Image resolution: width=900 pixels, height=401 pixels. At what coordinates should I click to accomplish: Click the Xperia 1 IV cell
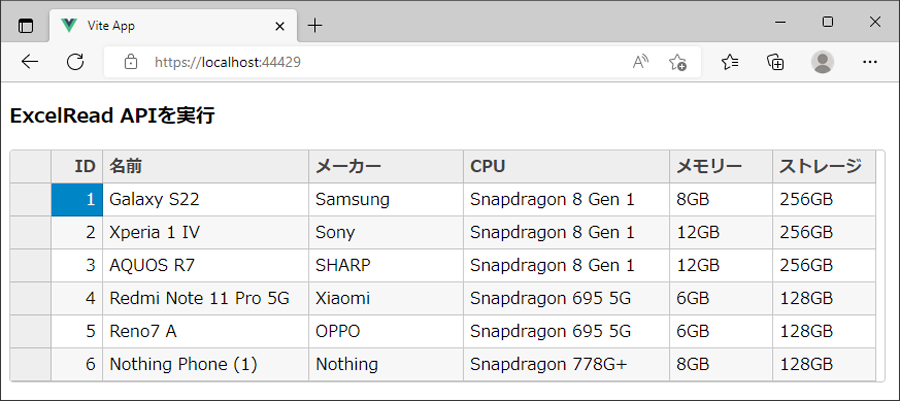coord(205,232)
